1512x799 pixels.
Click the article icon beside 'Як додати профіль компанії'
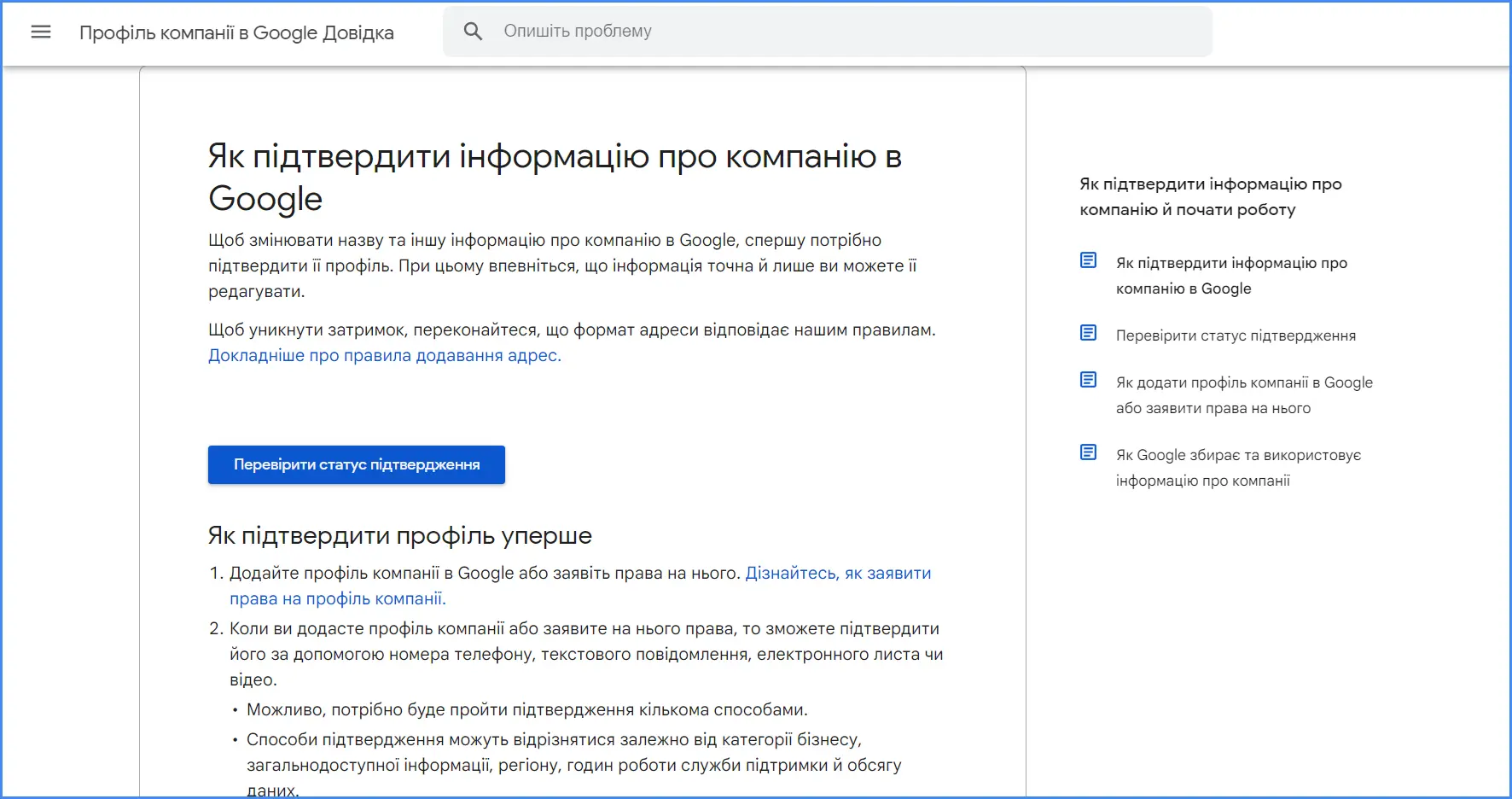1088,380
